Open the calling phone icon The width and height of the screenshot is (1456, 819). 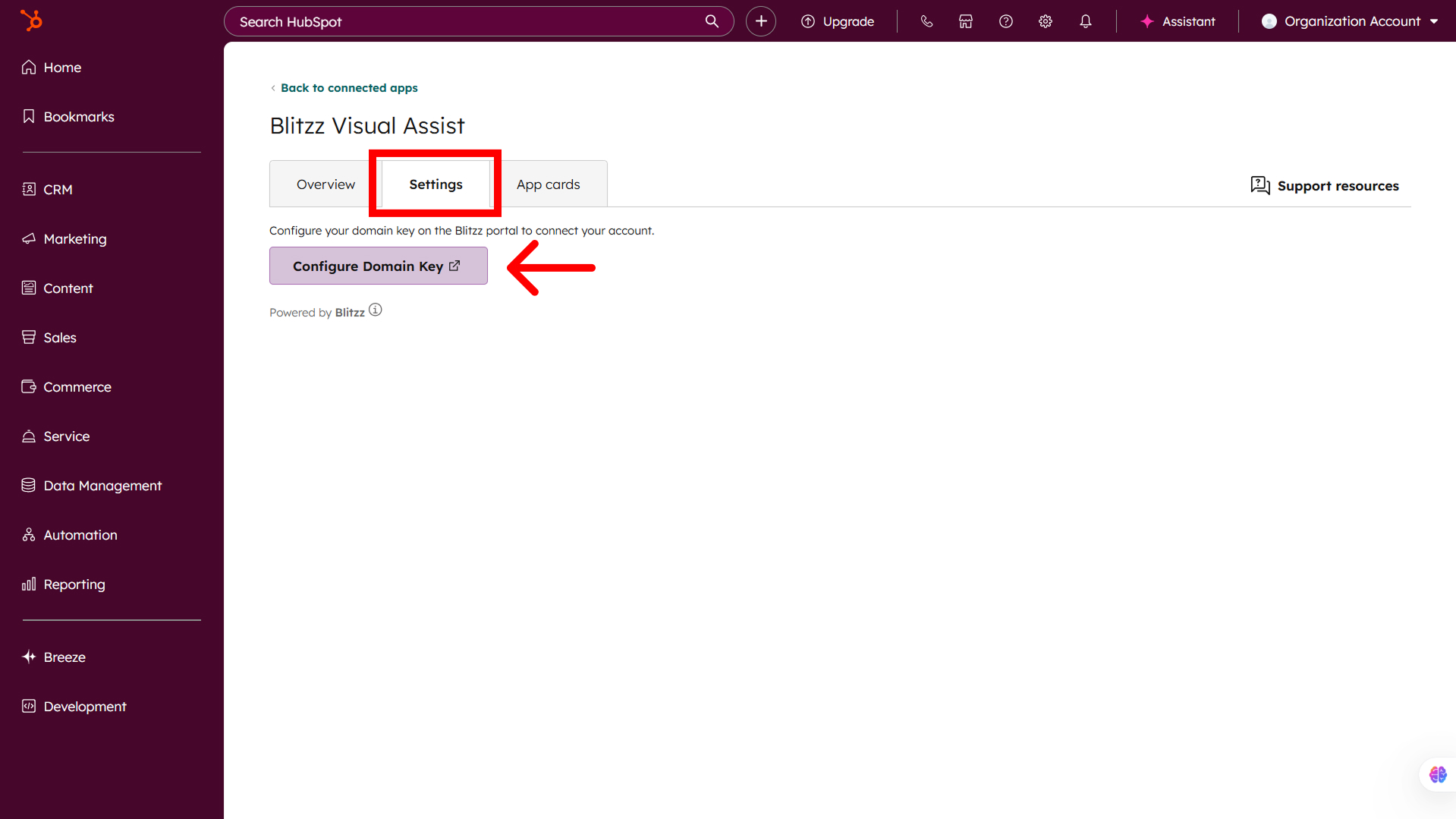pyautogui.click(x=926, y=21)
